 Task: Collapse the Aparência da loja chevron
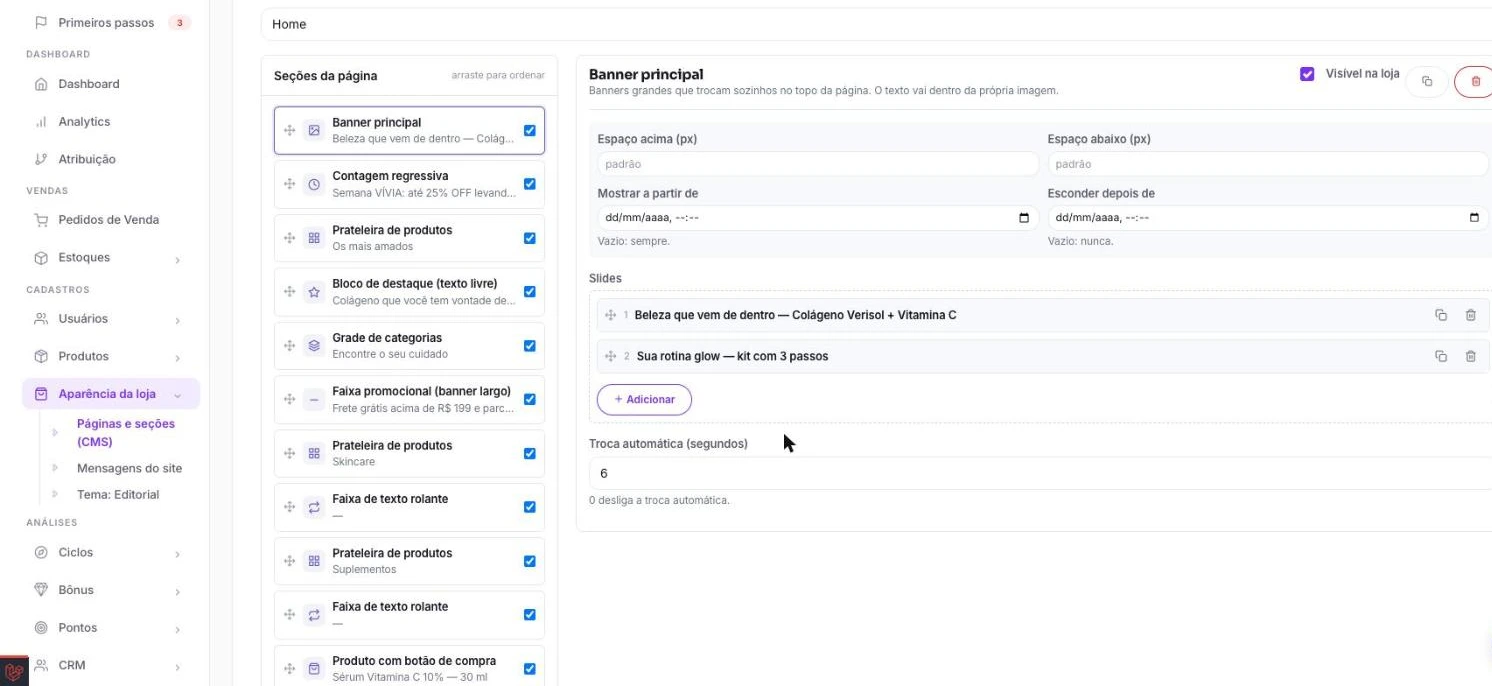(177, 395)
